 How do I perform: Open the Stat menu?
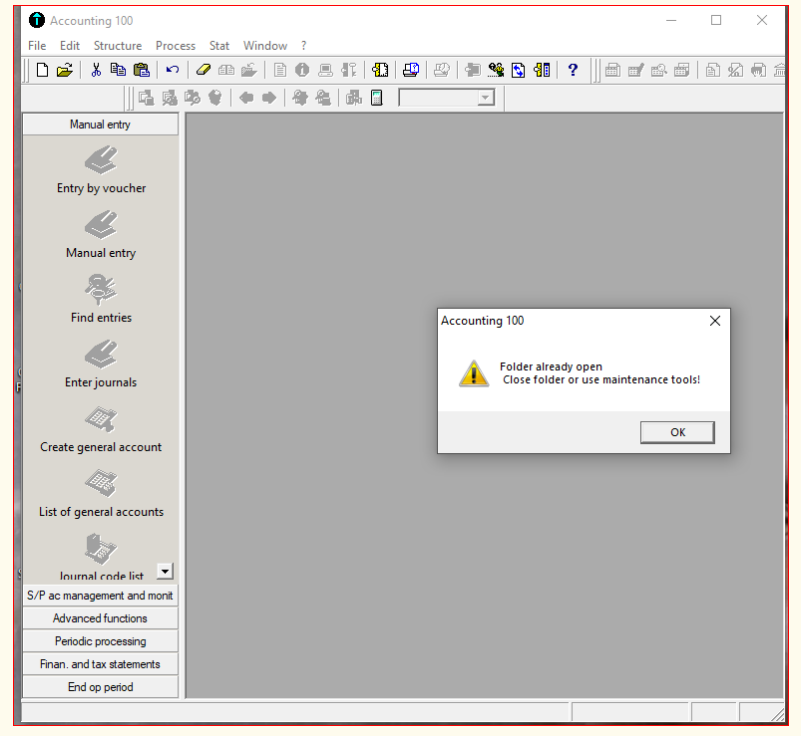(219, 46)
